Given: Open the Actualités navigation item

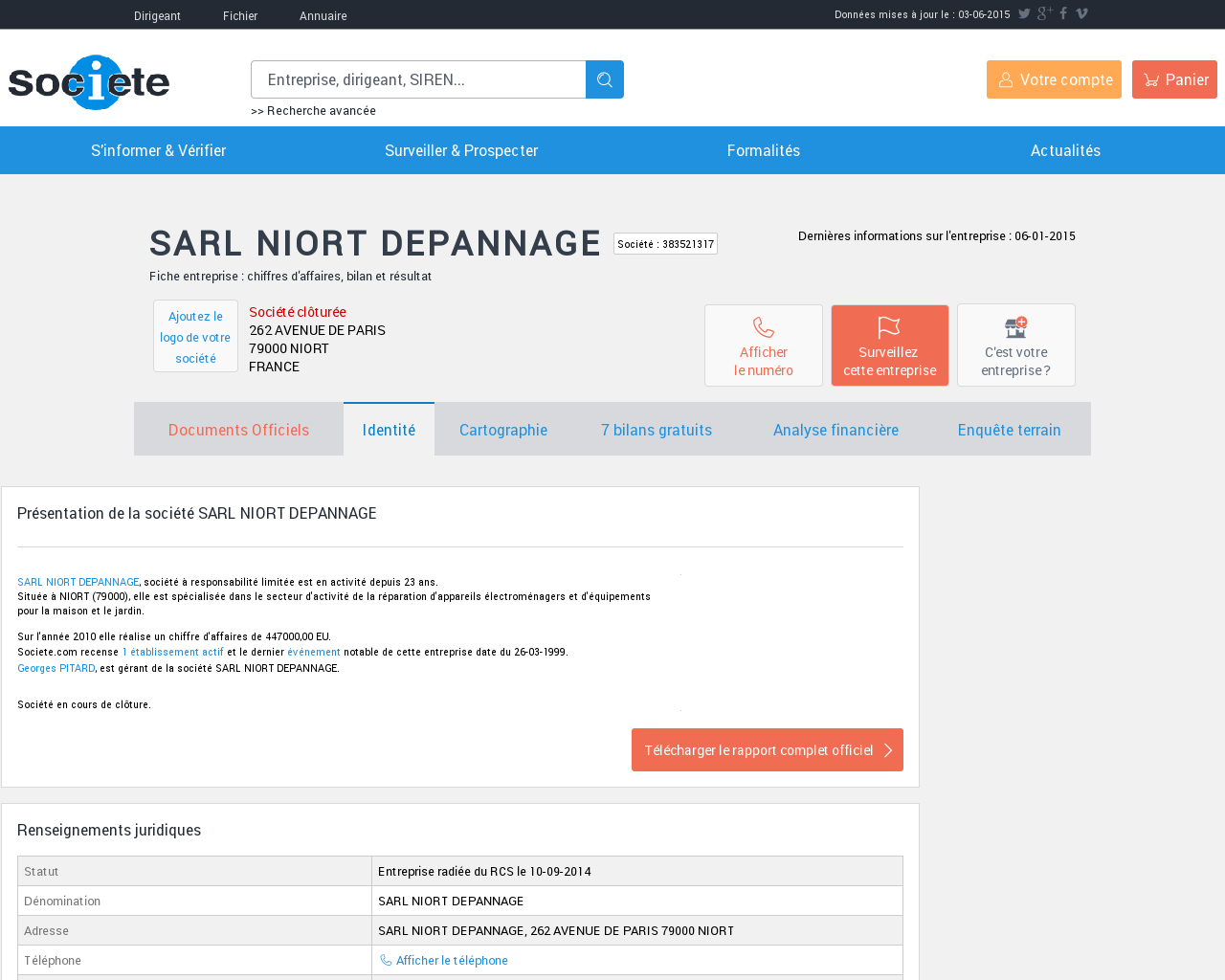Looking at the screenshot, I should coord(1065,150).
